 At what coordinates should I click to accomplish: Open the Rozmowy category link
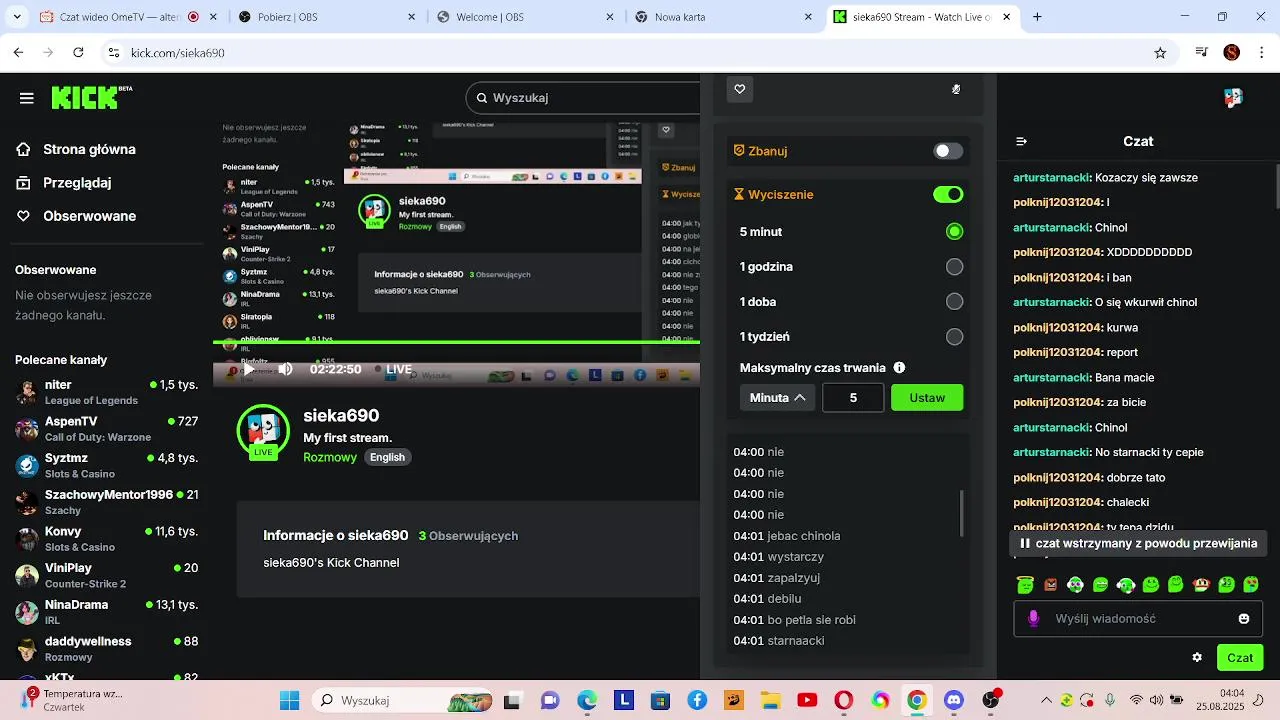[330, 457]
